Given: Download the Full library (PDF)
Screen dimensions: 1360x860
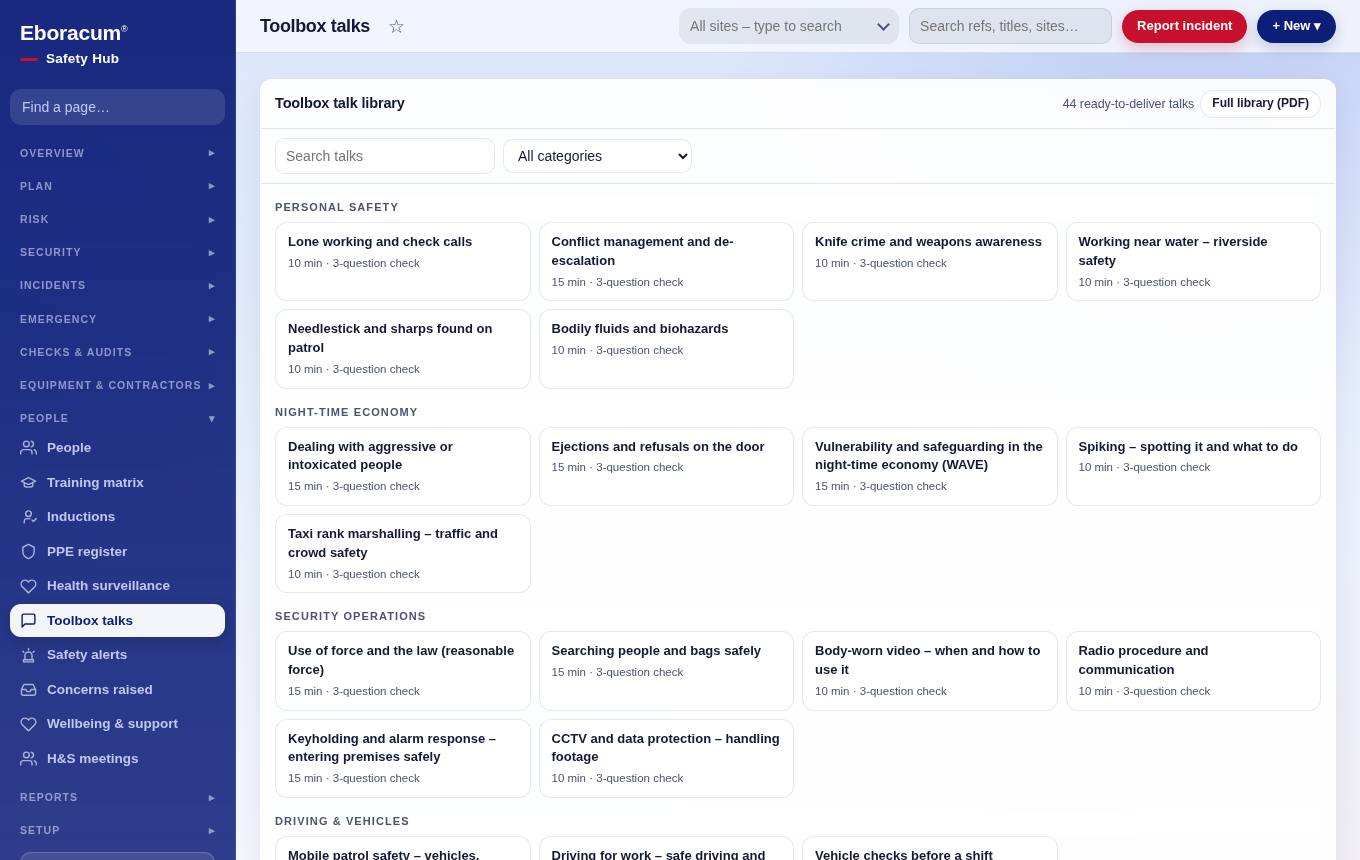Looking at the screenshot, I should coord(1260,104).
